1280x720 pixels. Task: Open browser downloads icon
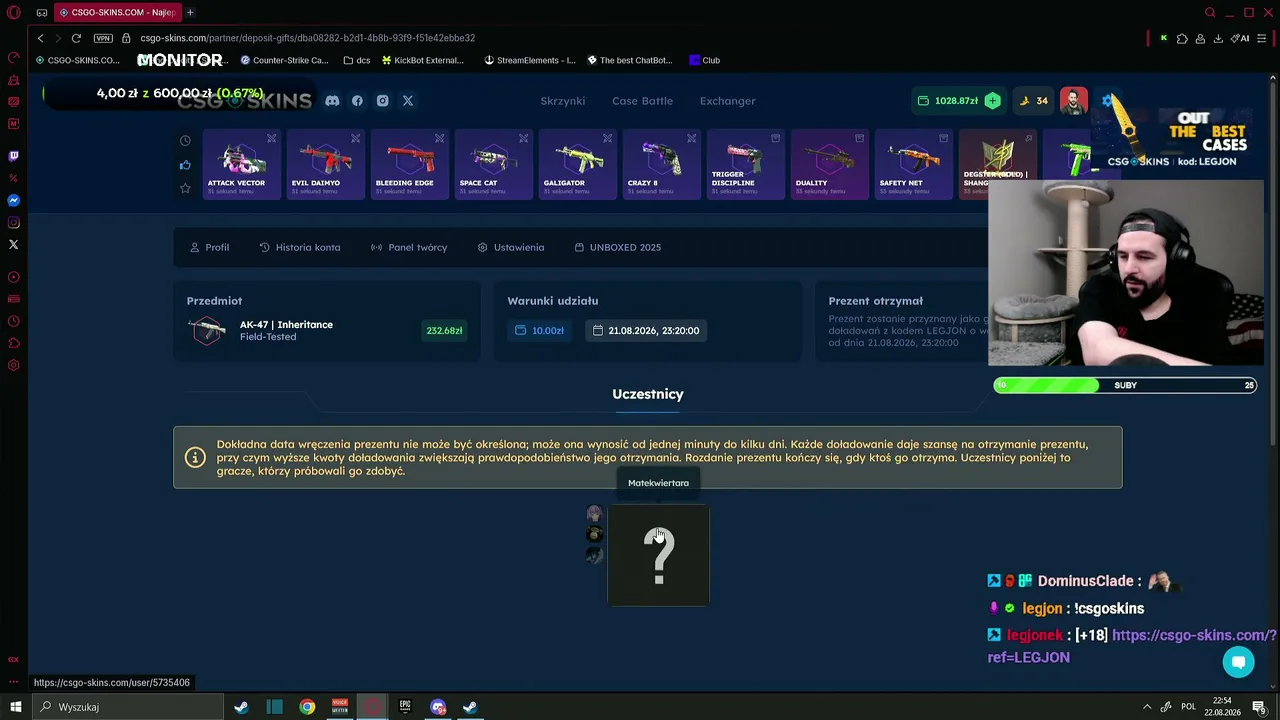[x=1218, y=38]
